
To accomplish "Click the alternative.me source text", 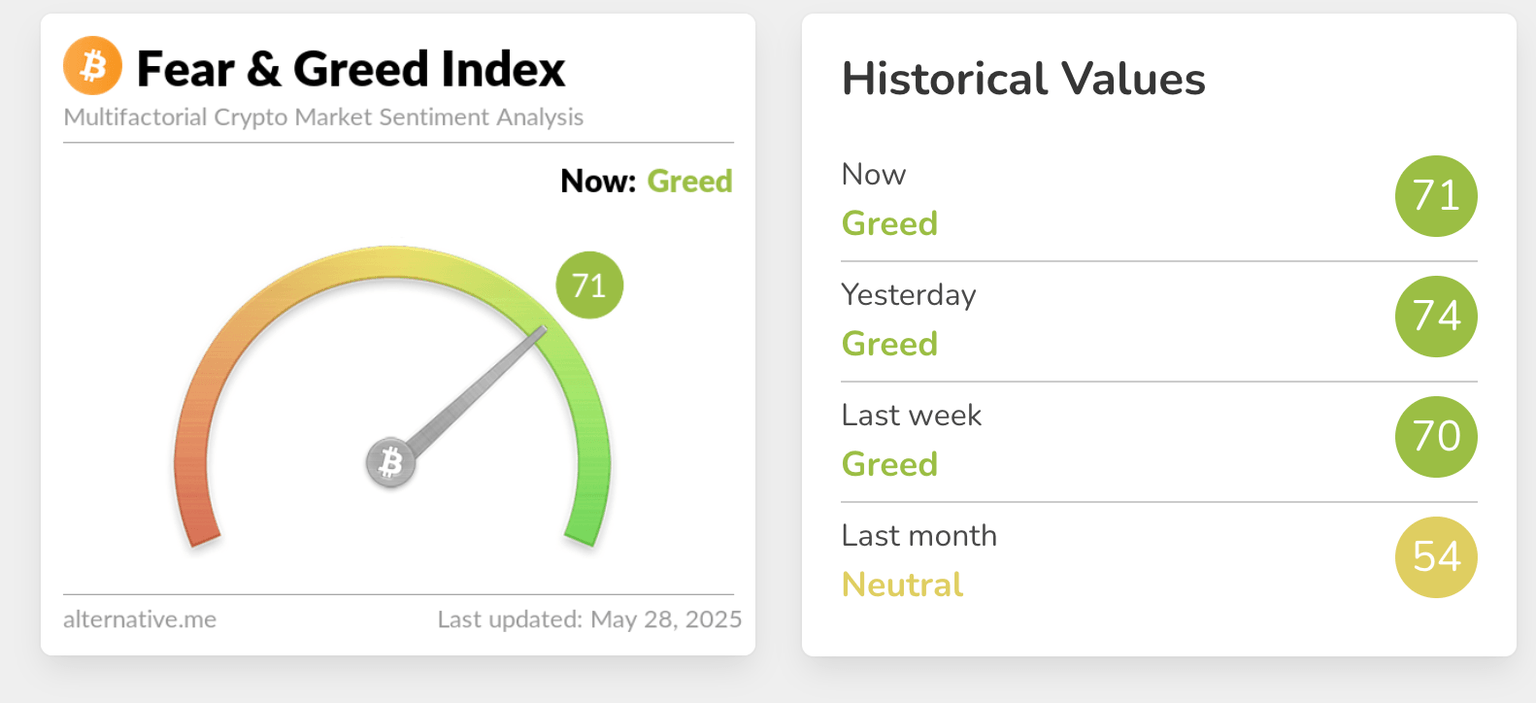I will [140, 620].
